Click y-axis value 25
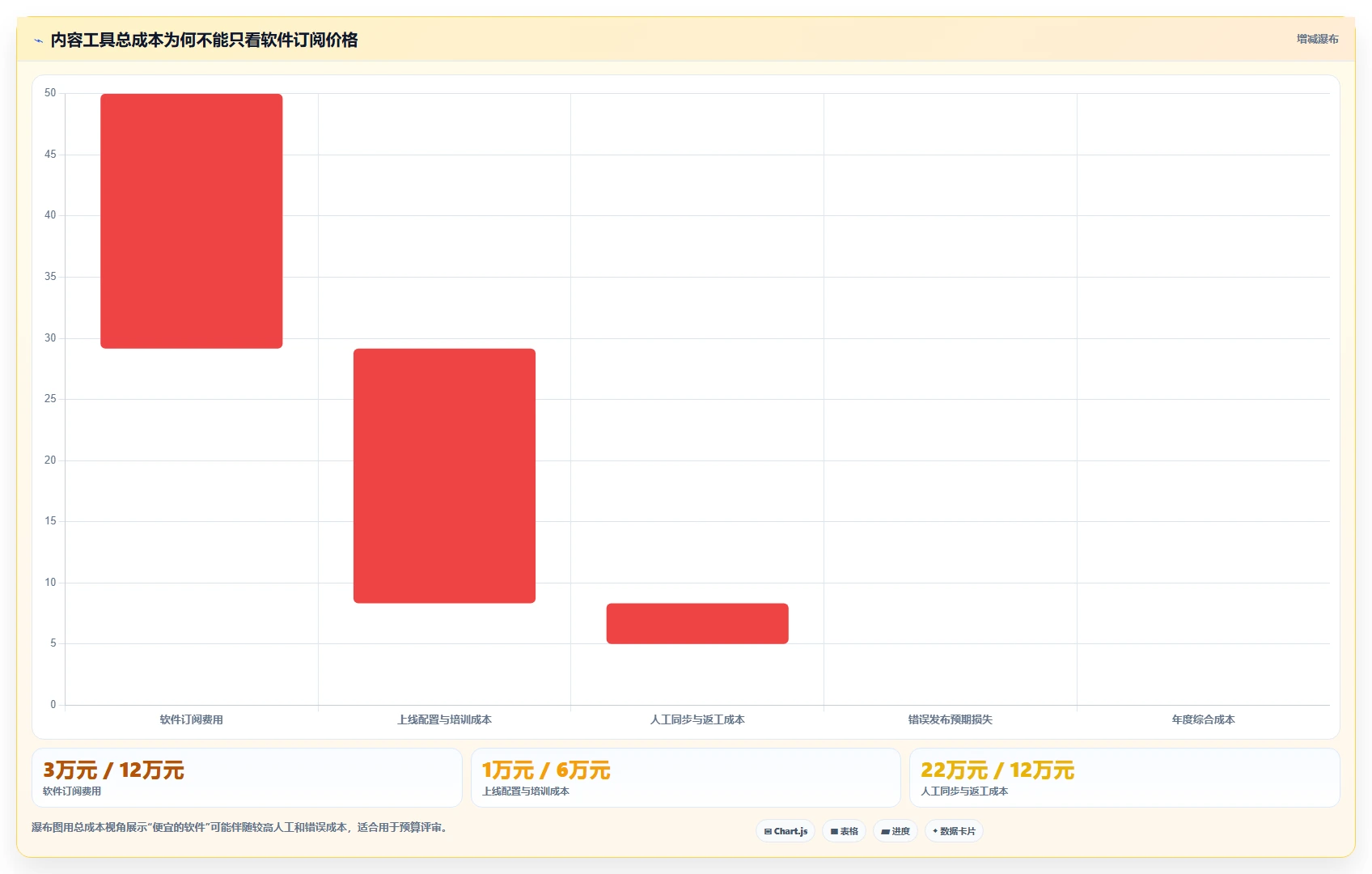This screenshot has height=874, width=1372. [x=50, y=399]
